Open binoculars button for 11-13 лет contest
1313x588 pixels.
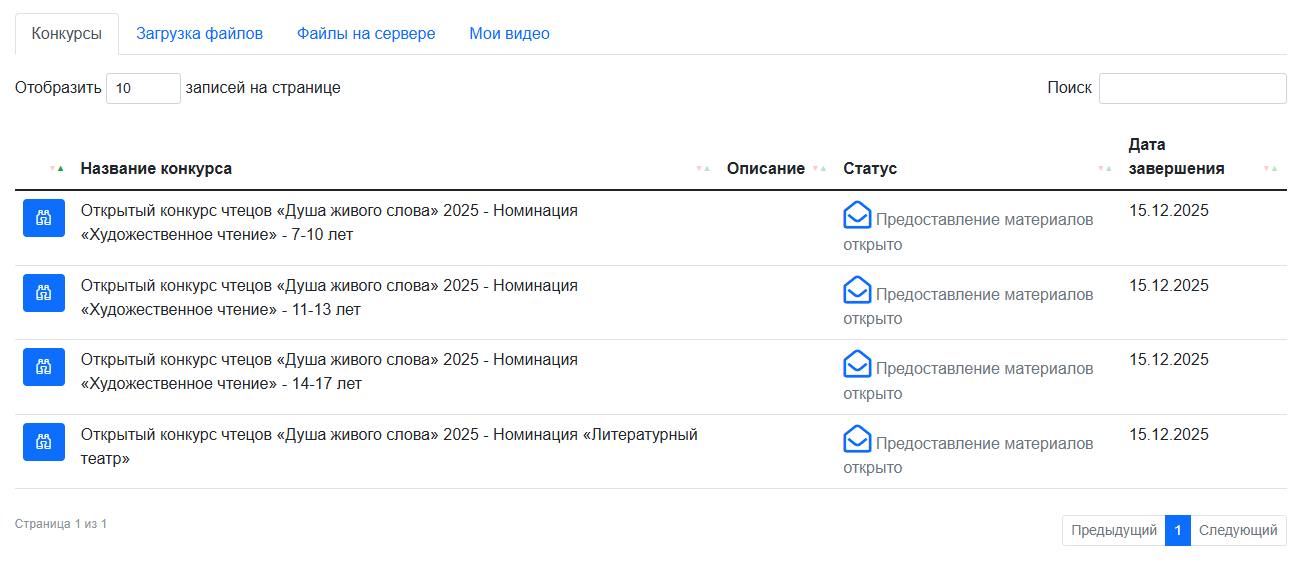pos(44,293)
